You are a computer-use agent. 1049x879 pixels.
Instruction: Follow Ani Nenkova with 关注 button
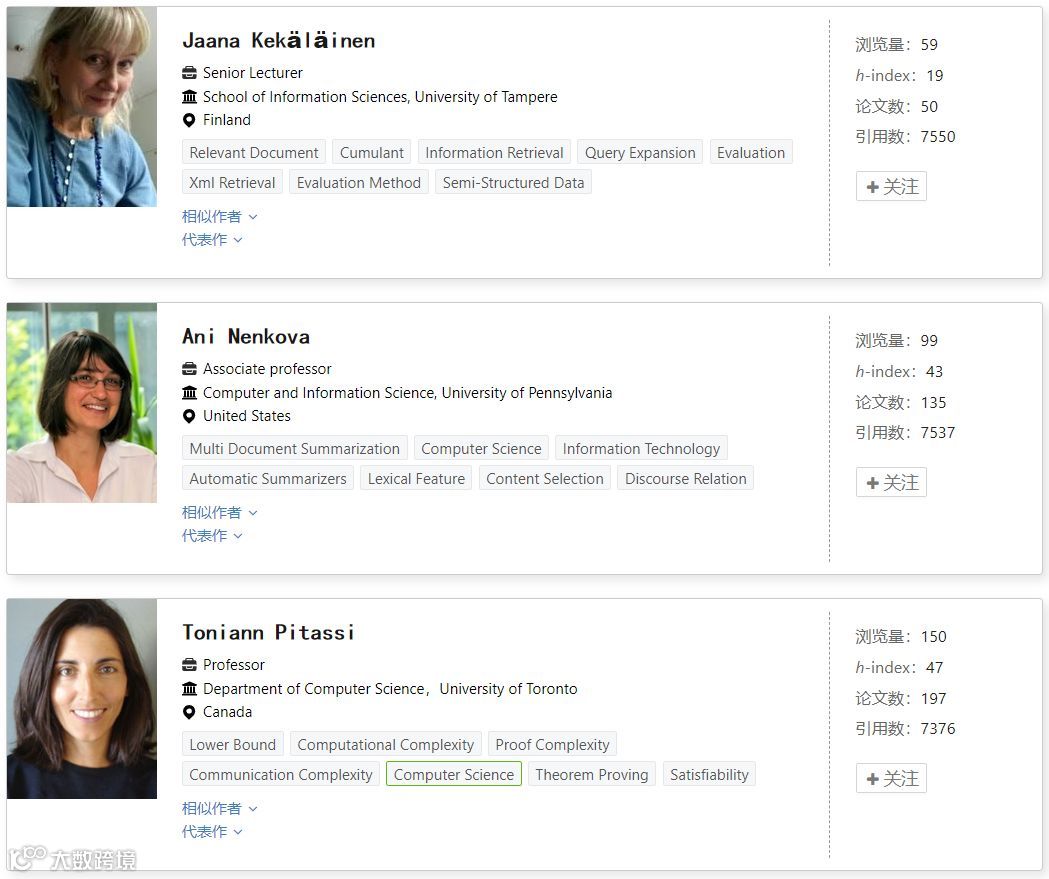click(891, 483)
